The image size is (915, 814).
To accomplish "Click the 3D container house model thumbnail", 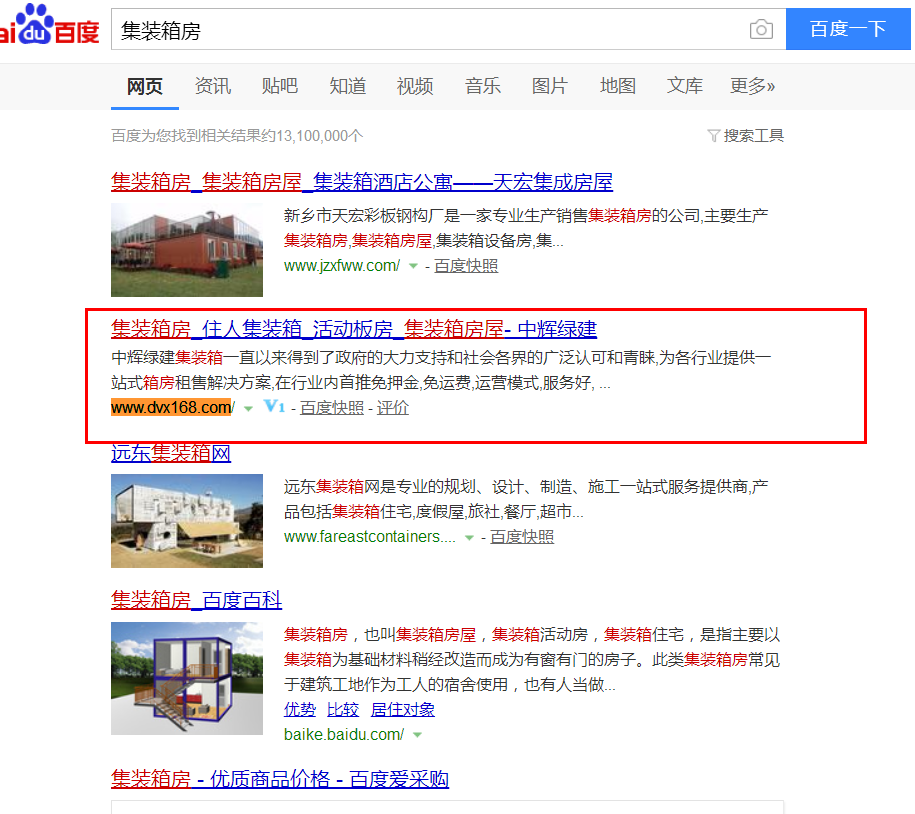I will pyautogui.click(x=187, y=678).
